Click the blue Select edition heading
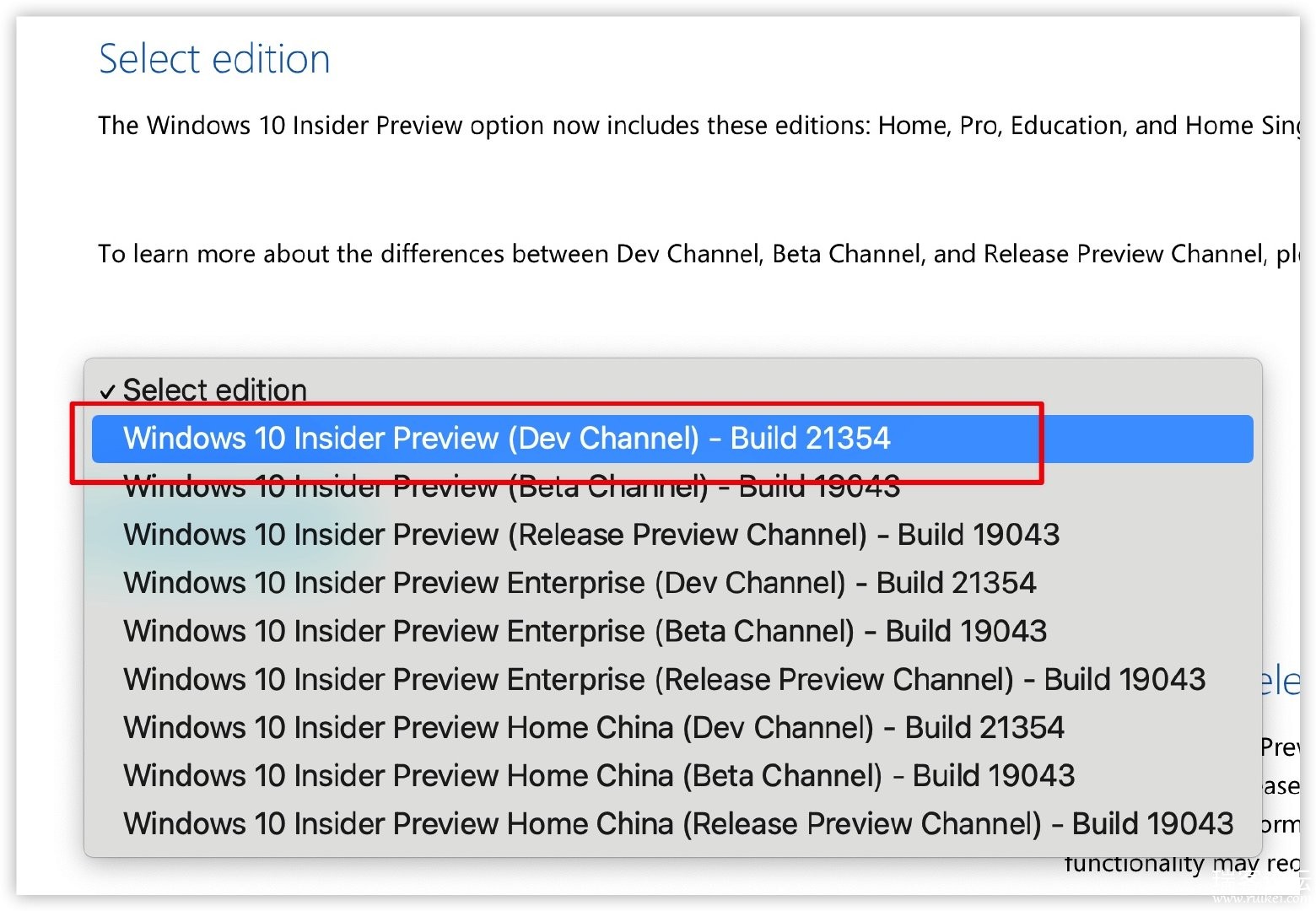 pyautogui.click(x=214, y=59)
